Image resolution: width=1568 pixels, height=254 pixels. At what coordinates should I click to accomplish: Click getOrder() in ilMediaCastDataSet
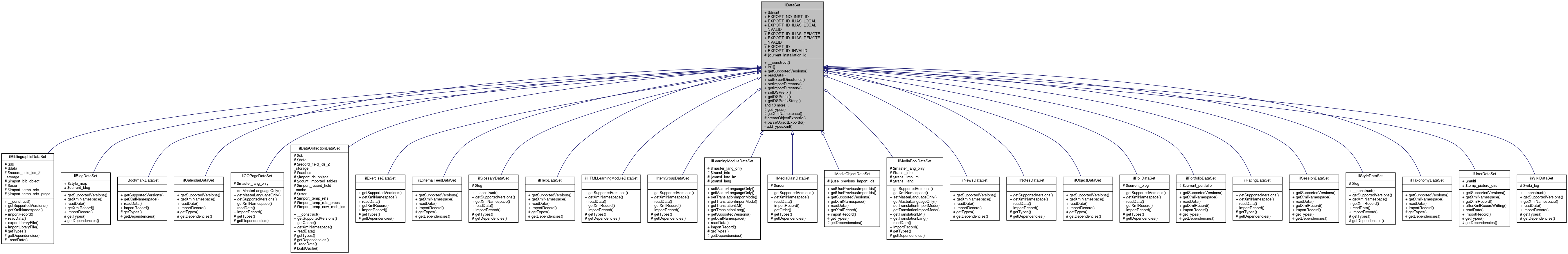pos(782,210)
